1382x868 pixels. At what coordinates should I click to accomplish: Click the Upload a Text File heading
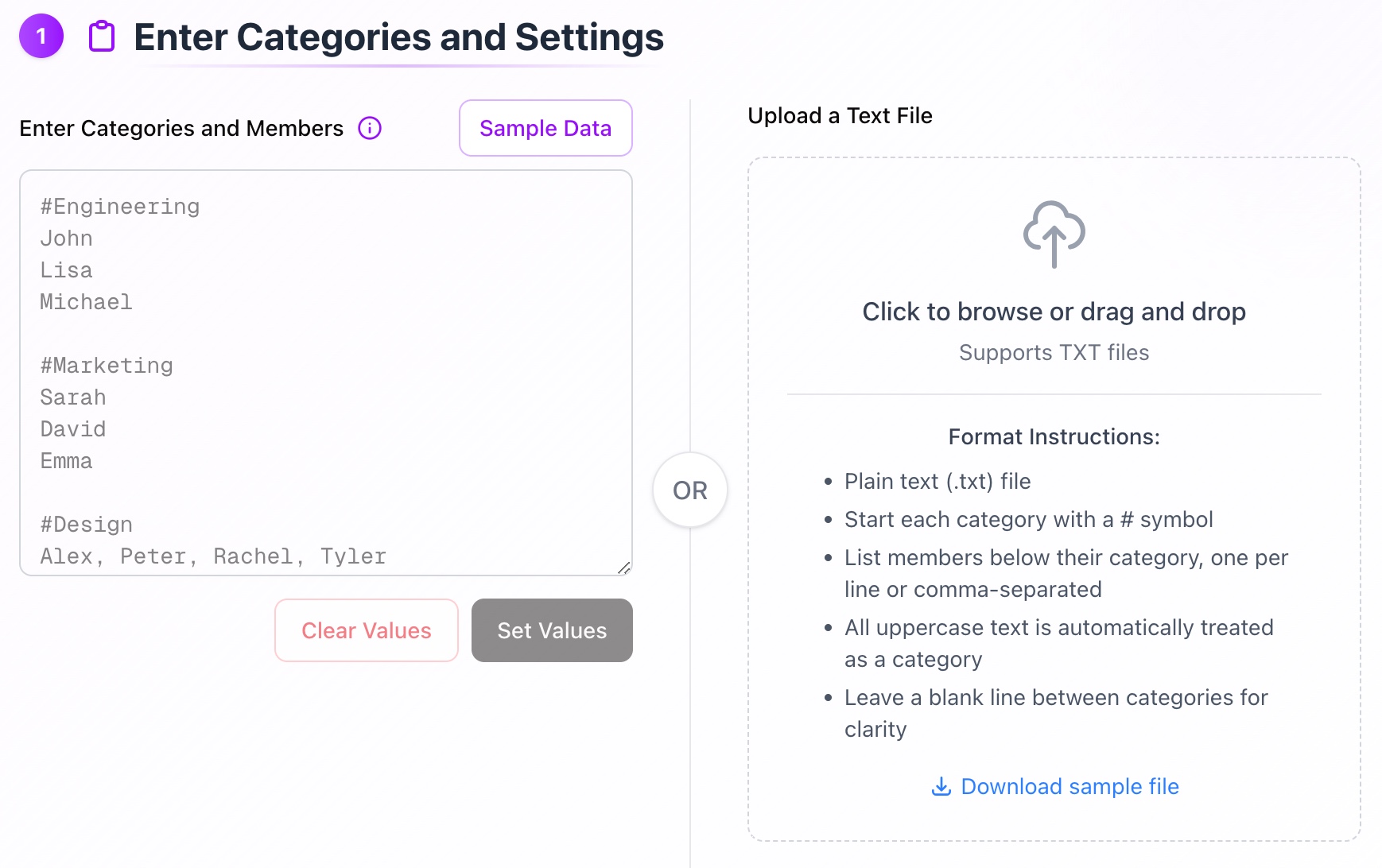pos(839,115)
